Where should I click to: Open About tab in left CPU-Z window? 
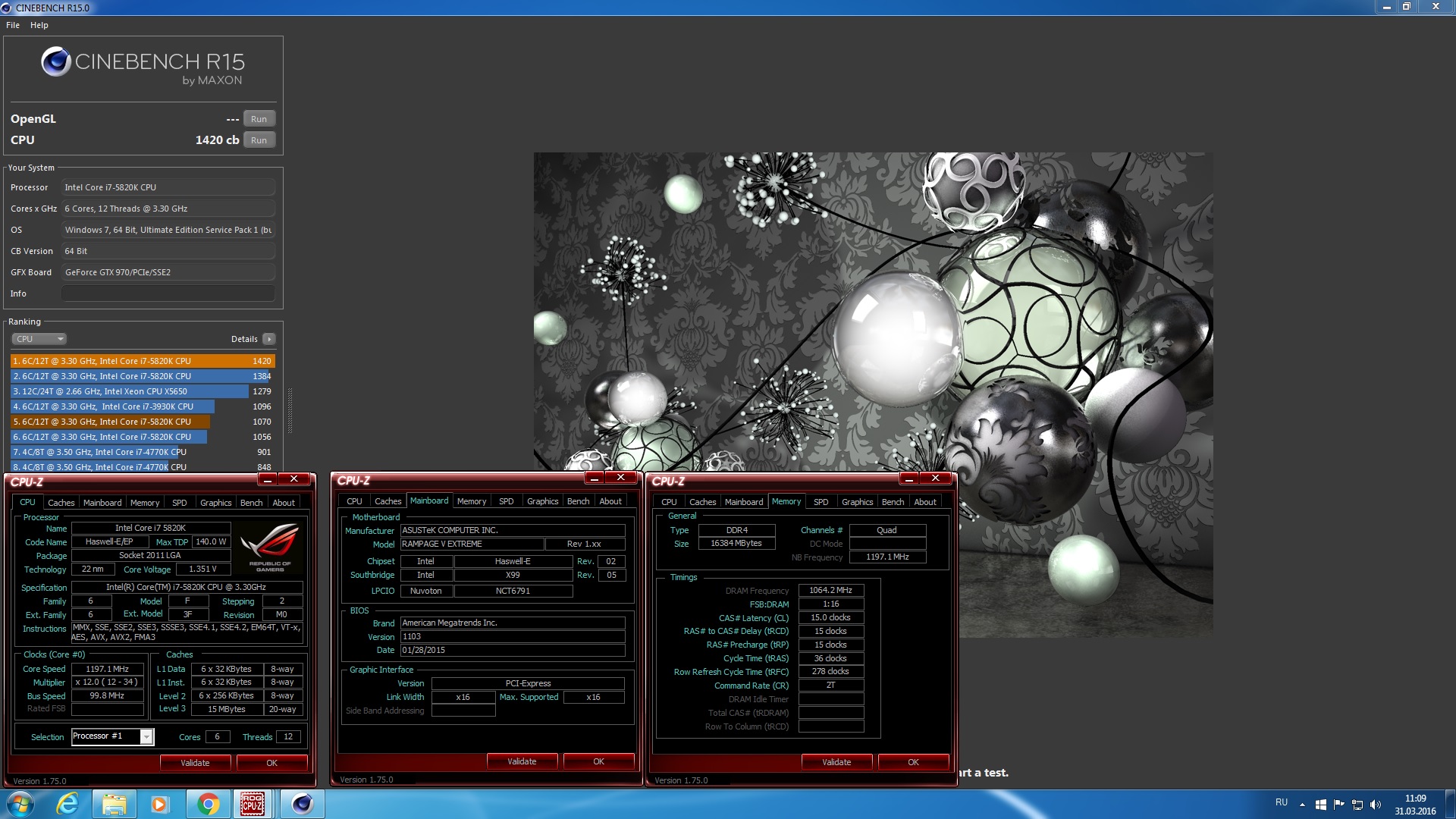[284, 503]
